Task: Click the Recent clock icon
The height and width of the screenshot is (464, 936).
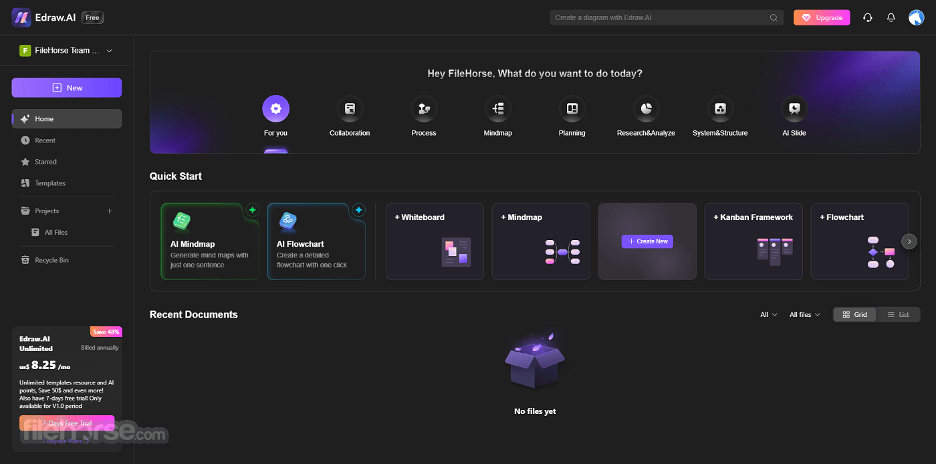Action: (25, 140)
